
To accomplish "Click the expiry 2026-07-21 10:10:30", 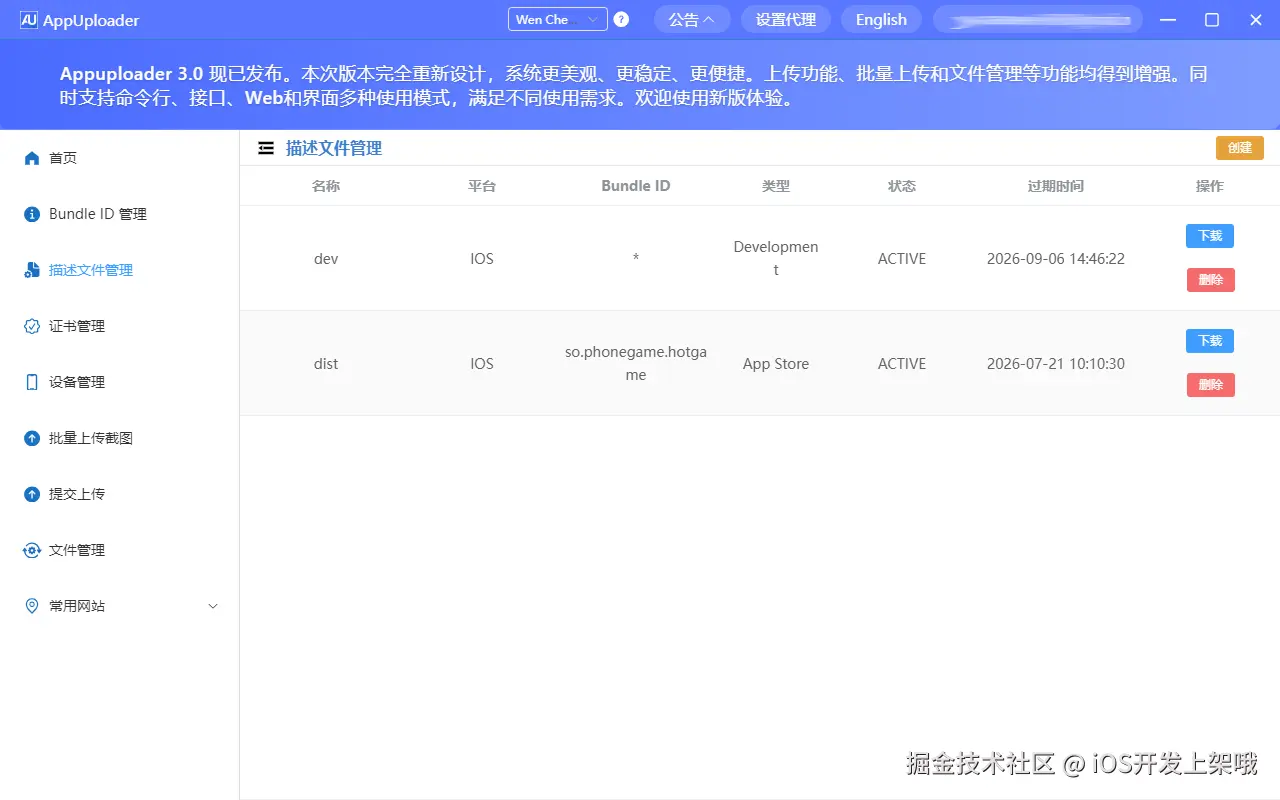I will (x=1056, y=364).
